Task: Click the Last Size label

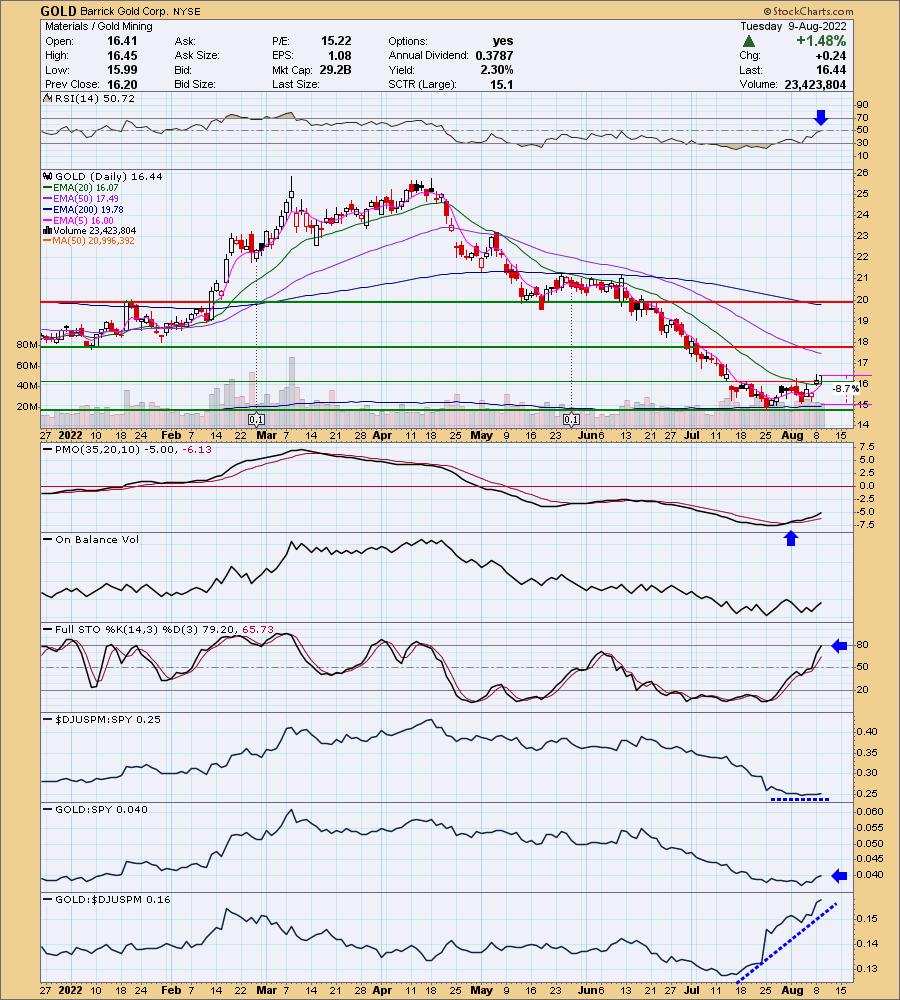Action: [x=295, y=84]
